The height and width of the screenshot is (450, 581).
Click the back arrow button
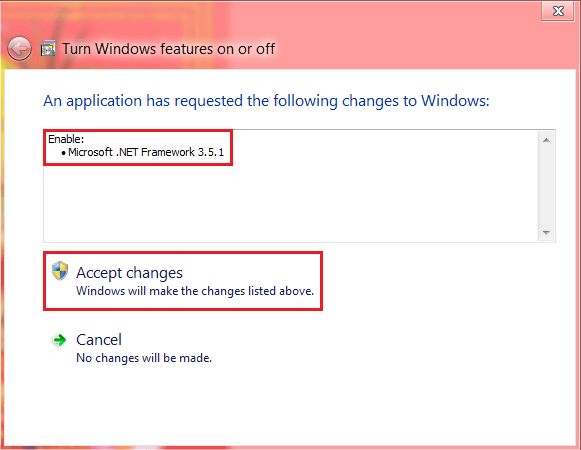(x=19, y=49)
